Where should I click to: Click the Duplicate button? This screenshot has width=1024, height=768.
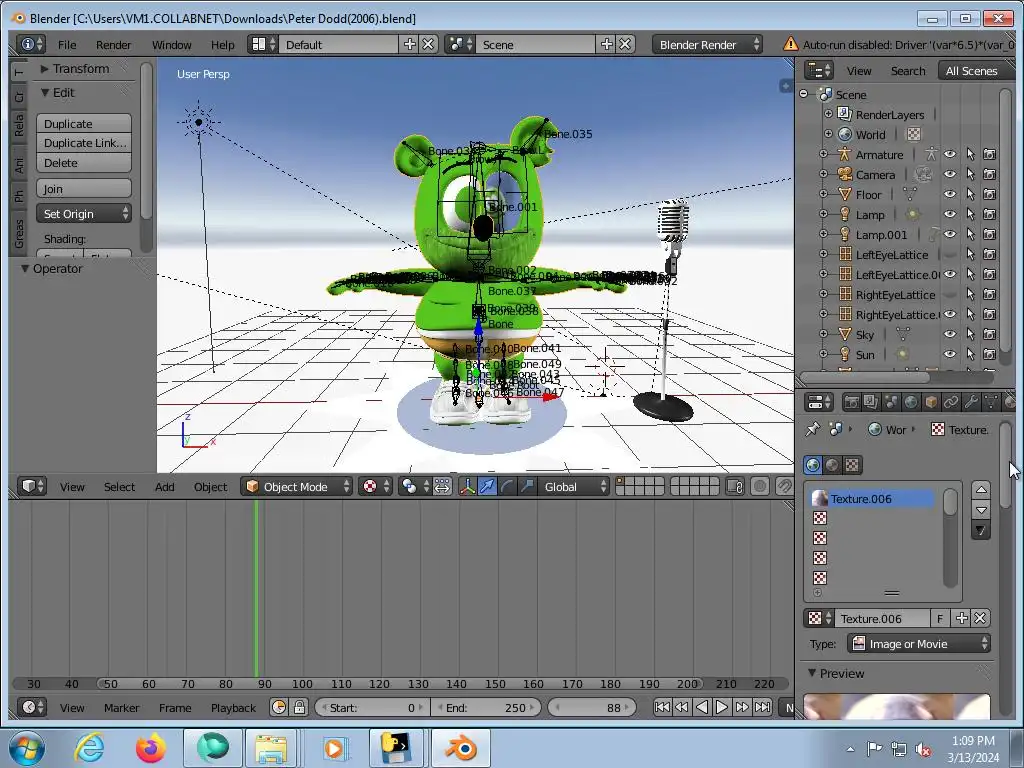coord(84,123)
